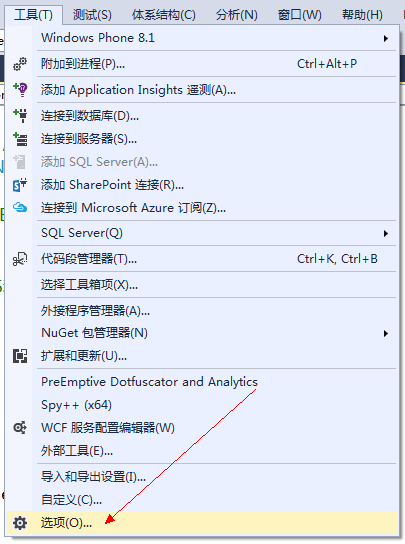Expand the Windows Phone 8.1 submenu arrow
Image resolution: width=405 pixels, height=544 pixels.
386,38
